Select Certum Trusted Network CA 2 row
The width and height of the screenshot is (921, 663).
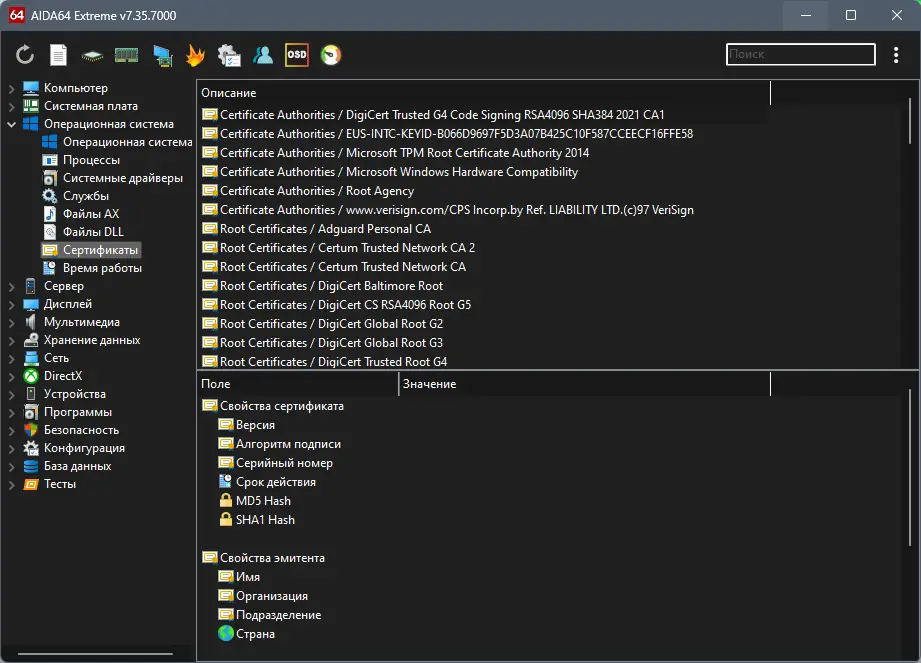pos(338,248)
